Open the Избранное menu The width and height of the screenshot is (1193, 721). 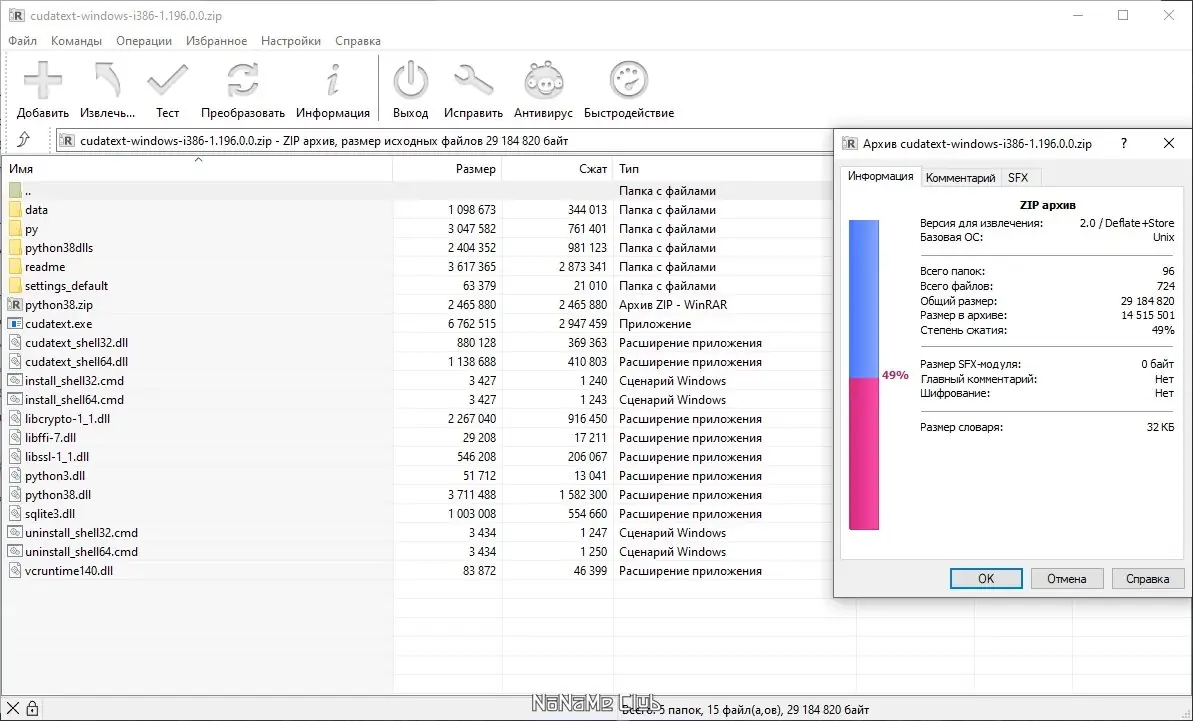[216, 41]
